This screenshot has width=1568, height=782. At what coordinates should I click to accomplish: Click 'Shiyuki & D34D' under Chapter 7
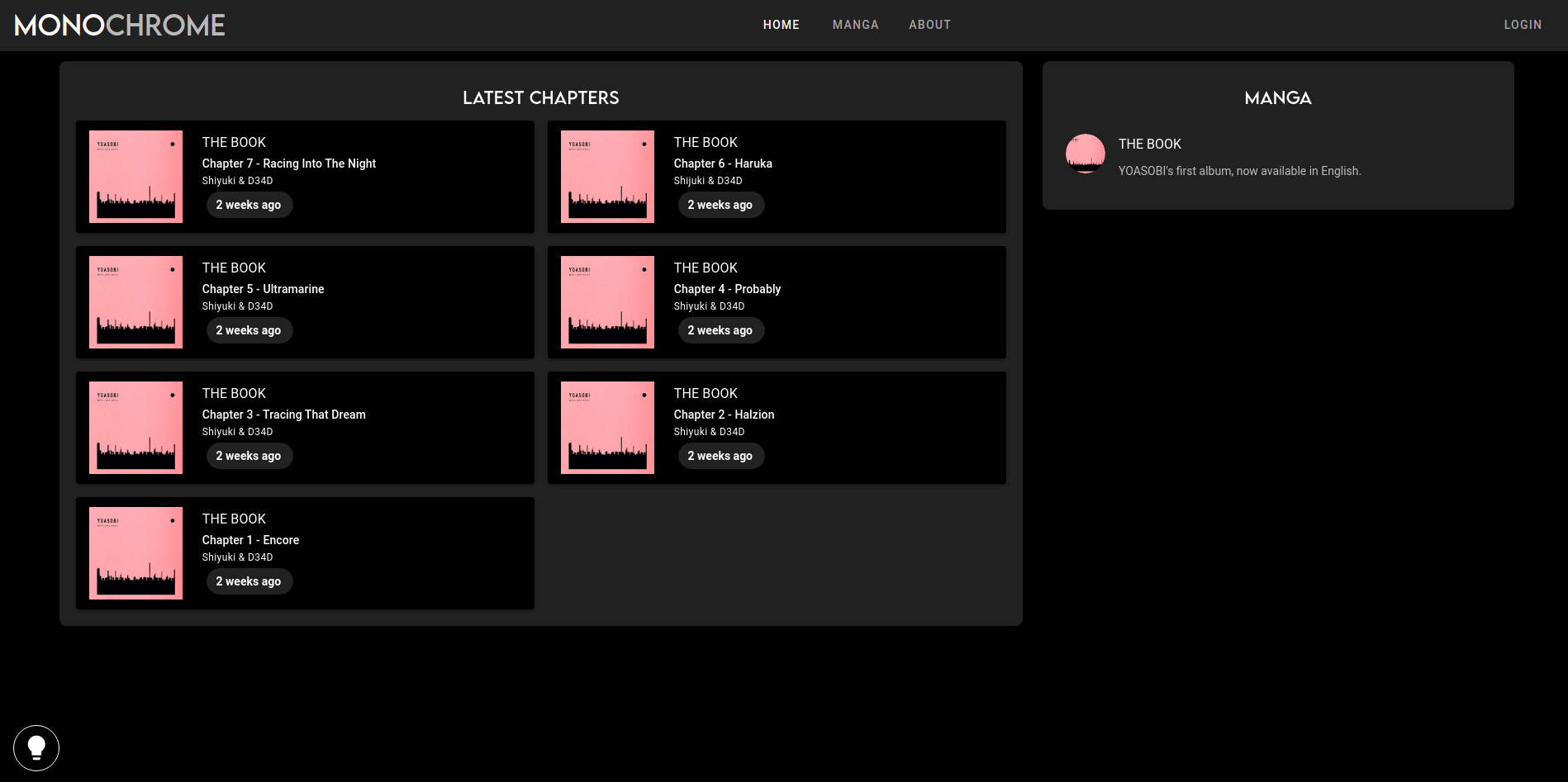pos(237,181)
